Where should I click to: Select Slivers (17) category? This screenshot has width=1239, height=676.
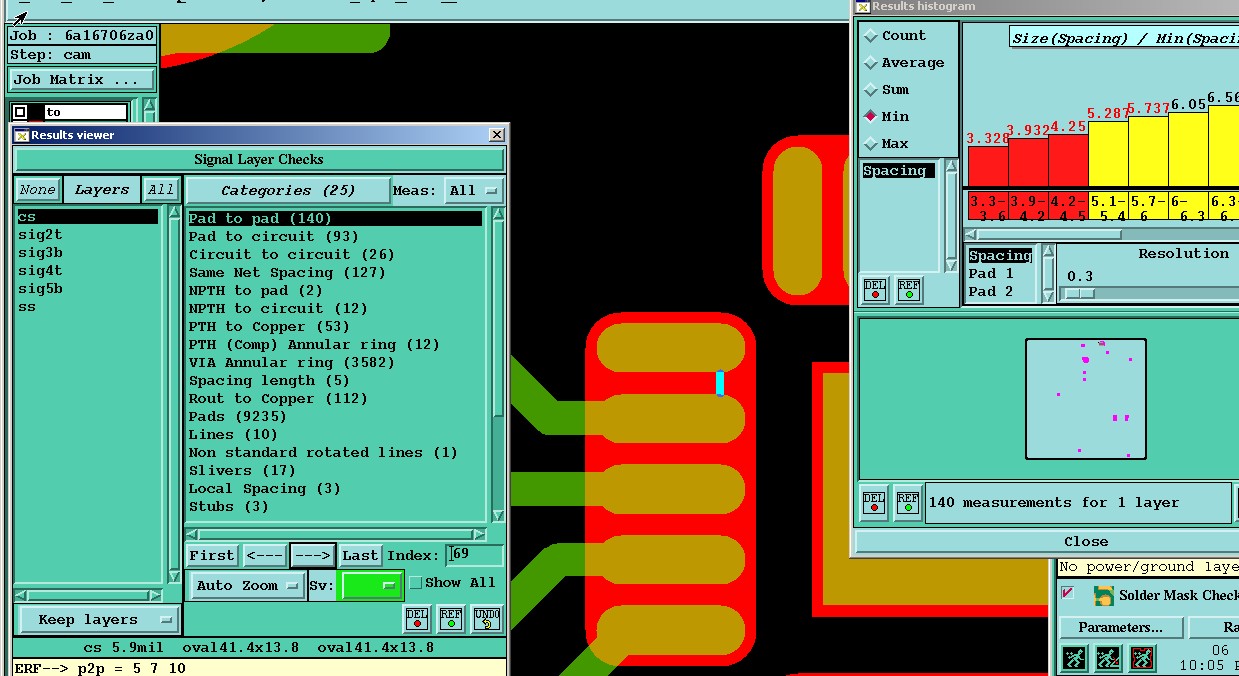pyautogui.click(x=335, y=470)
